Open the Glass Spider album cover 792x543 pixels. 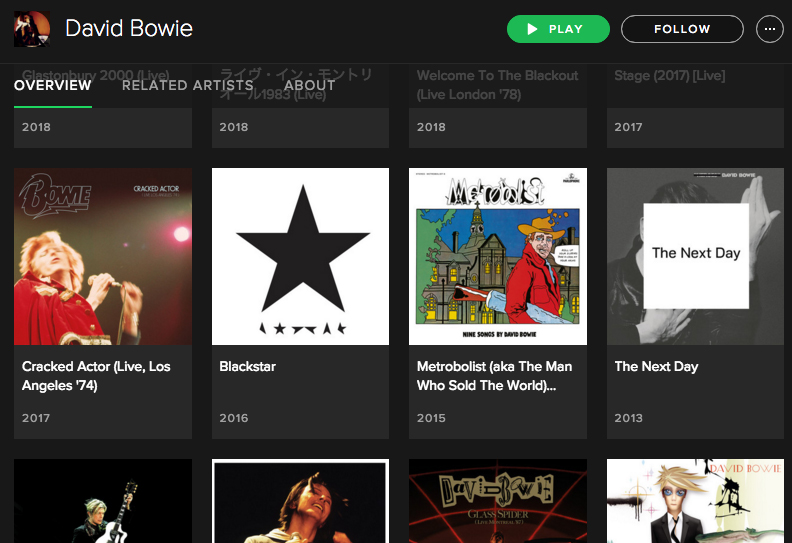(498, 501)
